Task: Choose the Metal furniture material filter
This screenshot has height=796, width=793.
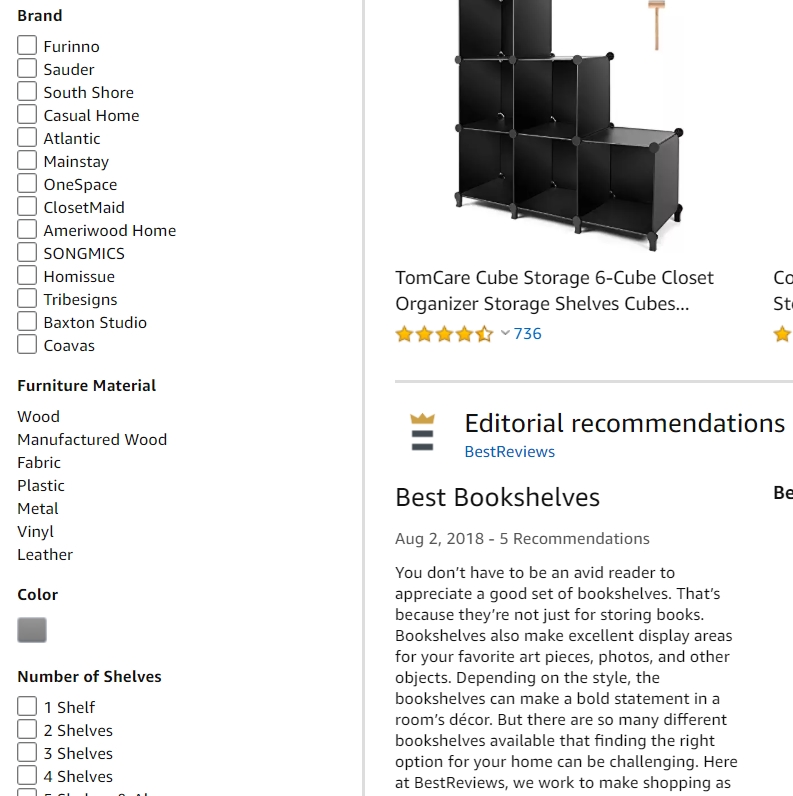Action: (38, 508)
